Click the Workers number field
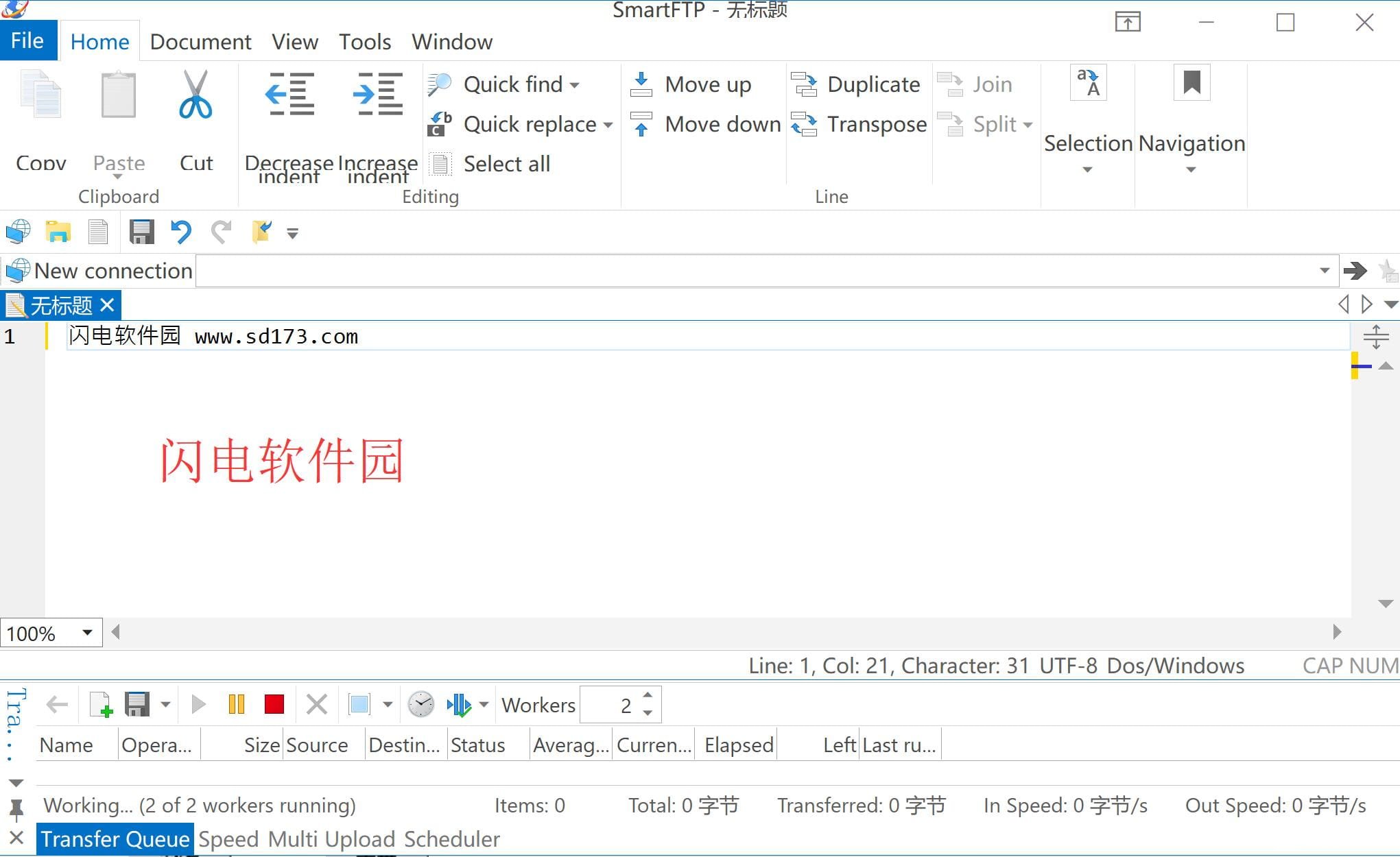 (x=609, y=705)
